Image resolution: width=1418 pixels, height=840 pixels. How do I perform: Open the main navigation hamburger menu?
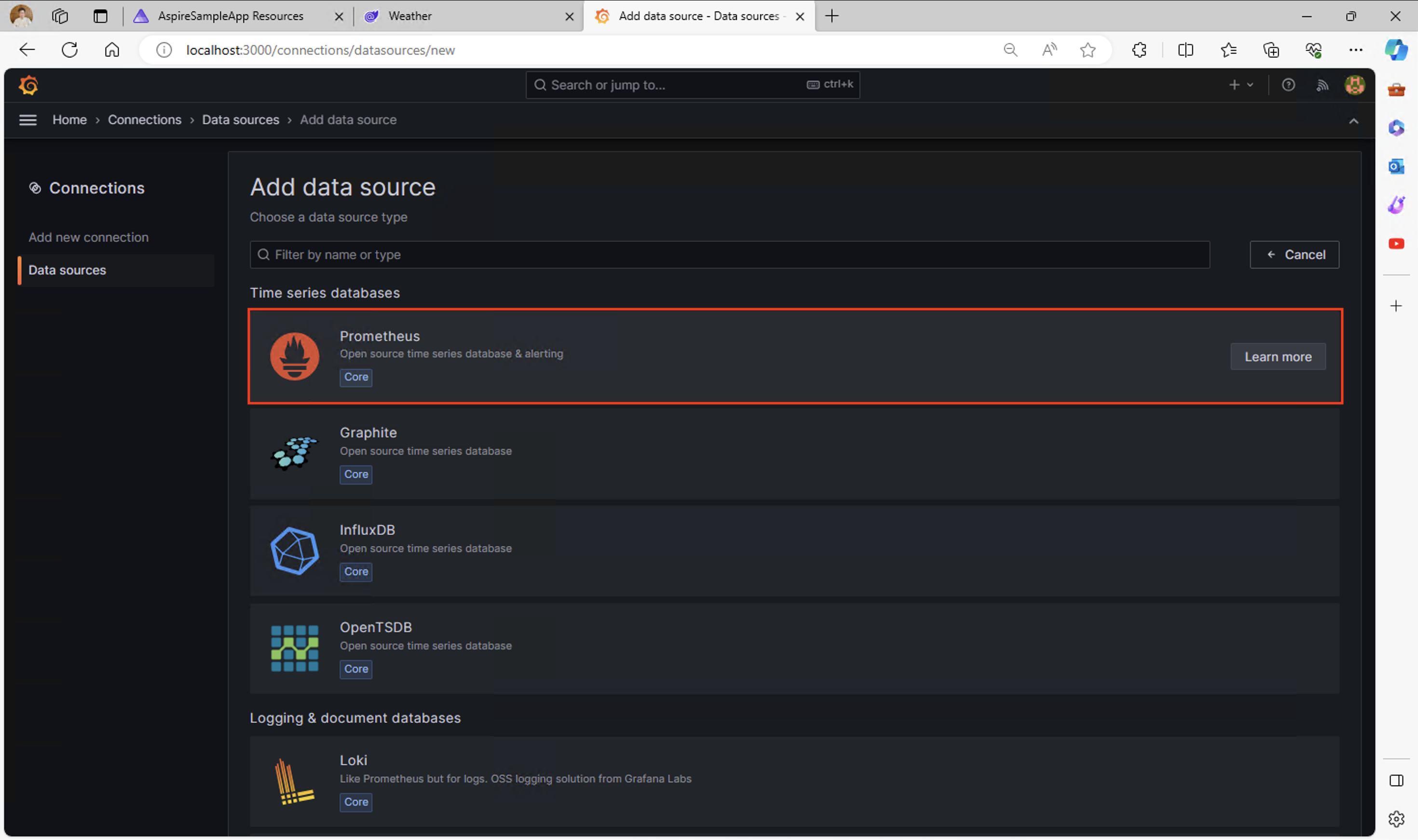tap(27, 120)
